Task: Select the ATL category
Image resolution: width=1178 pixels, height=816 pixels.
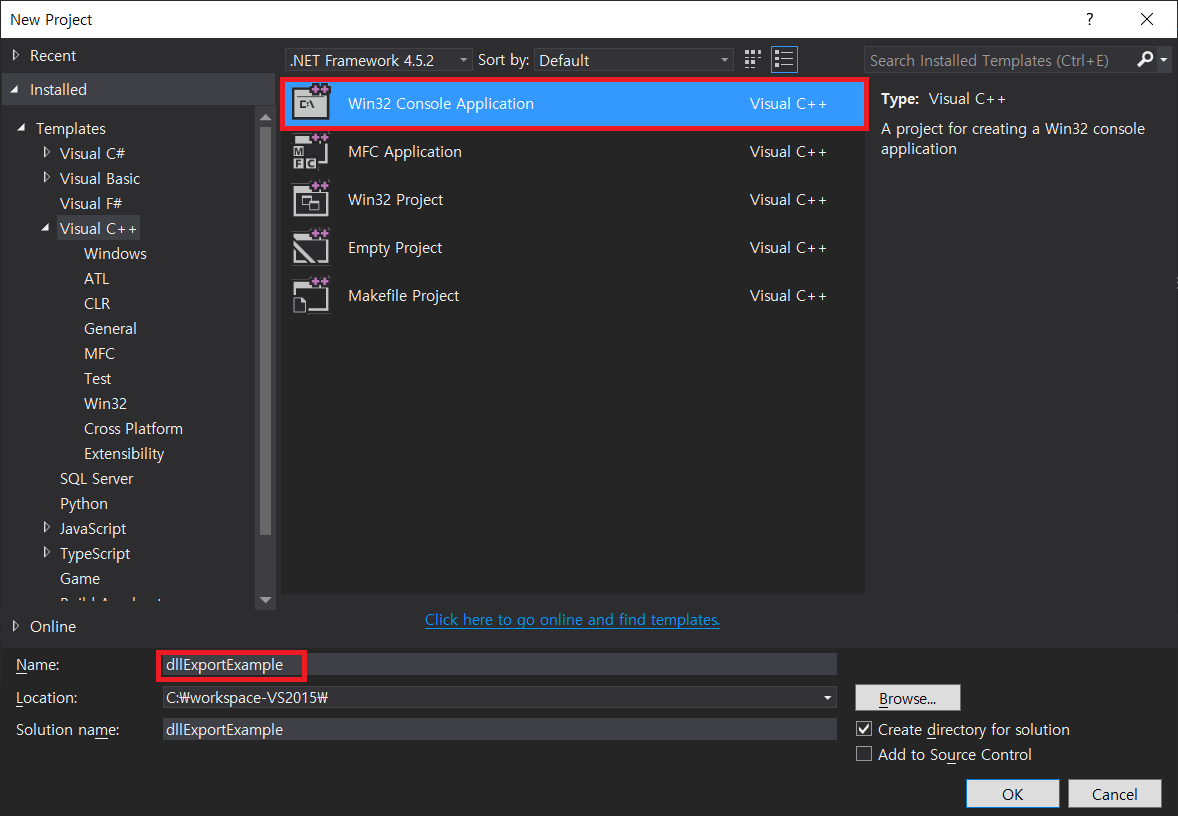Action: [x=96, y=279]
